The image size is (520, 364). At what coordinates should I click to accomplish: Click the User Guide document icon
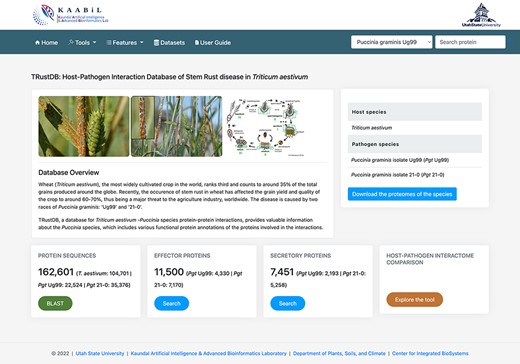click(x=197, y=42)
